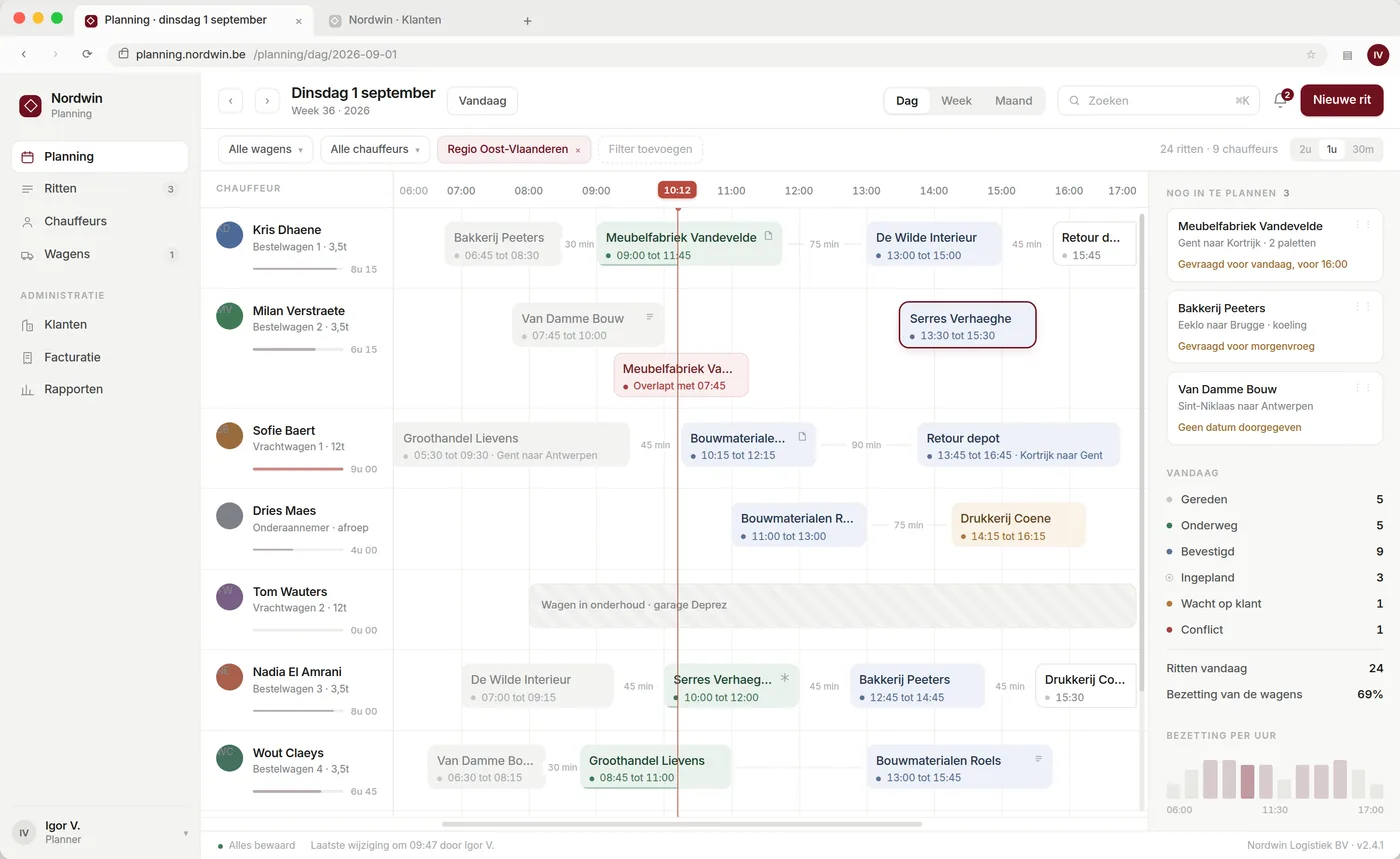1400x859 pixels.
Task: Click the Klanten building icon in sidebar
Action: click(x=27, y=325)
